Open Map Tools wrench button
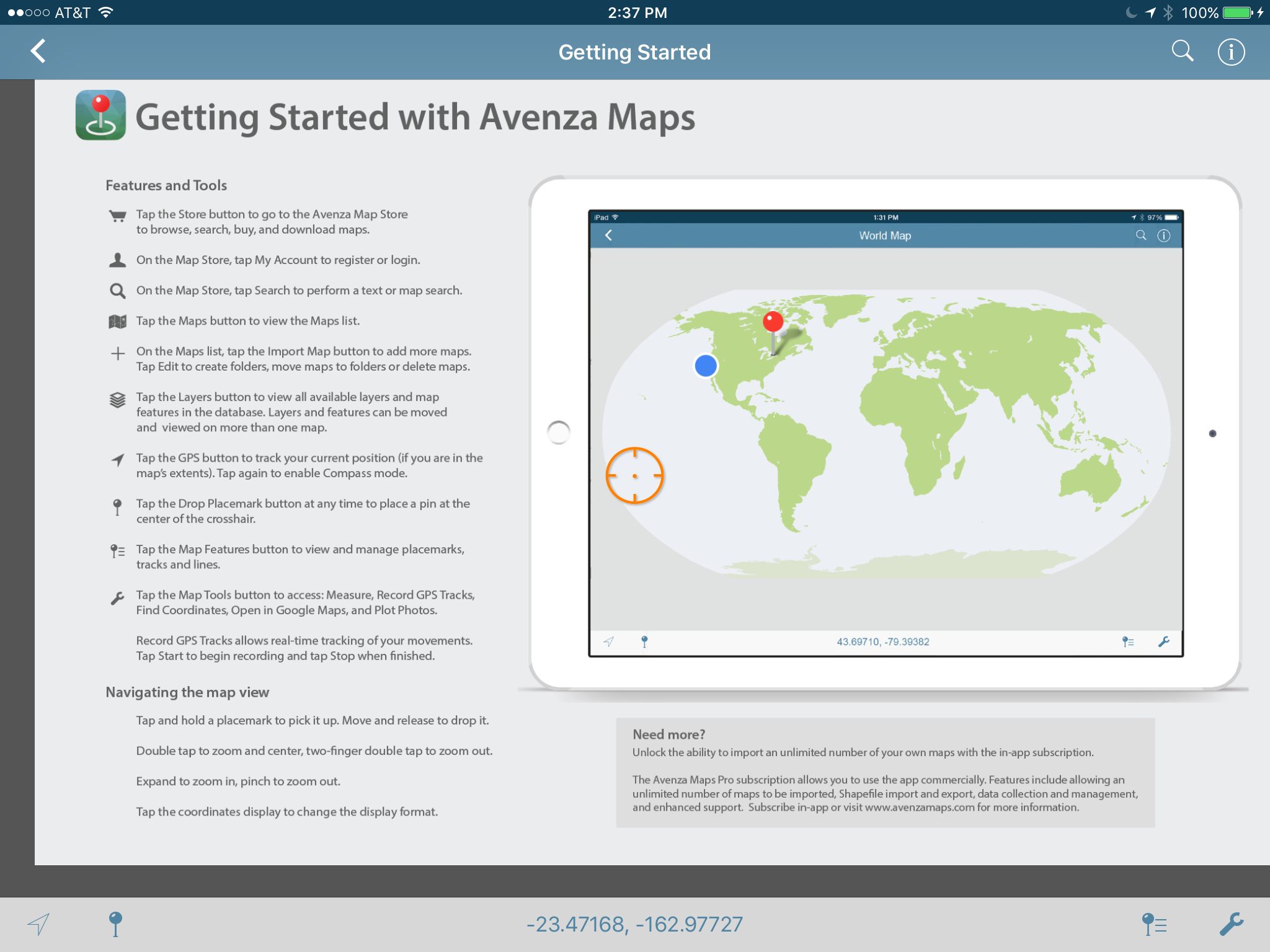Screen dimensions: 1270x952 pos(1231,924)
